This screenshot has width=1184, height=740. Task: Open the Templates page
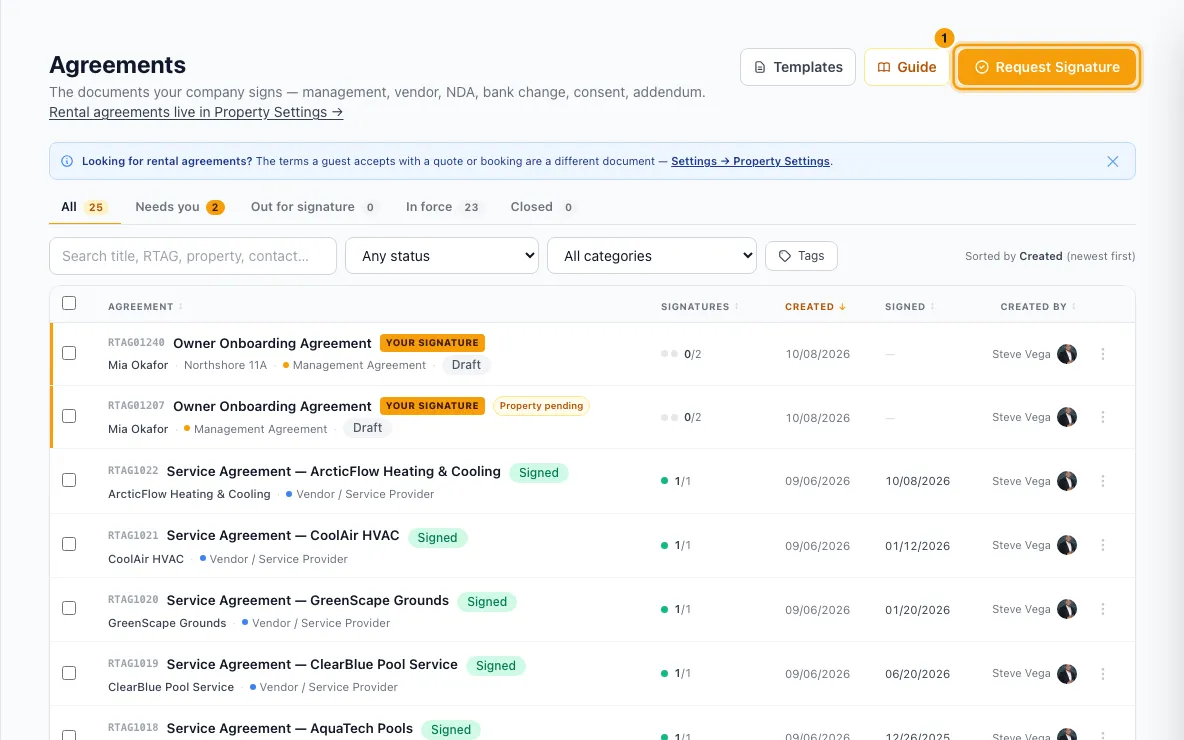(797, 67)
